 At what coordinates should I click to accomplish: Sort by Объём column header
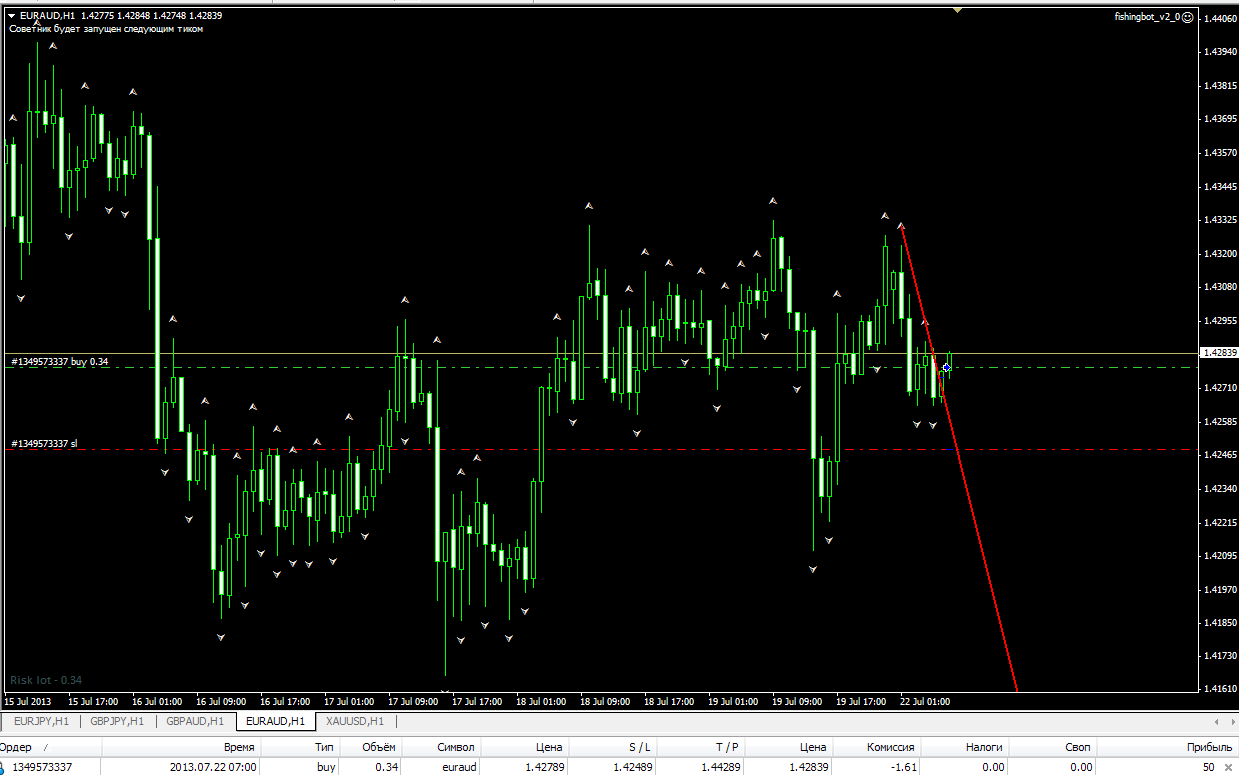371,747
